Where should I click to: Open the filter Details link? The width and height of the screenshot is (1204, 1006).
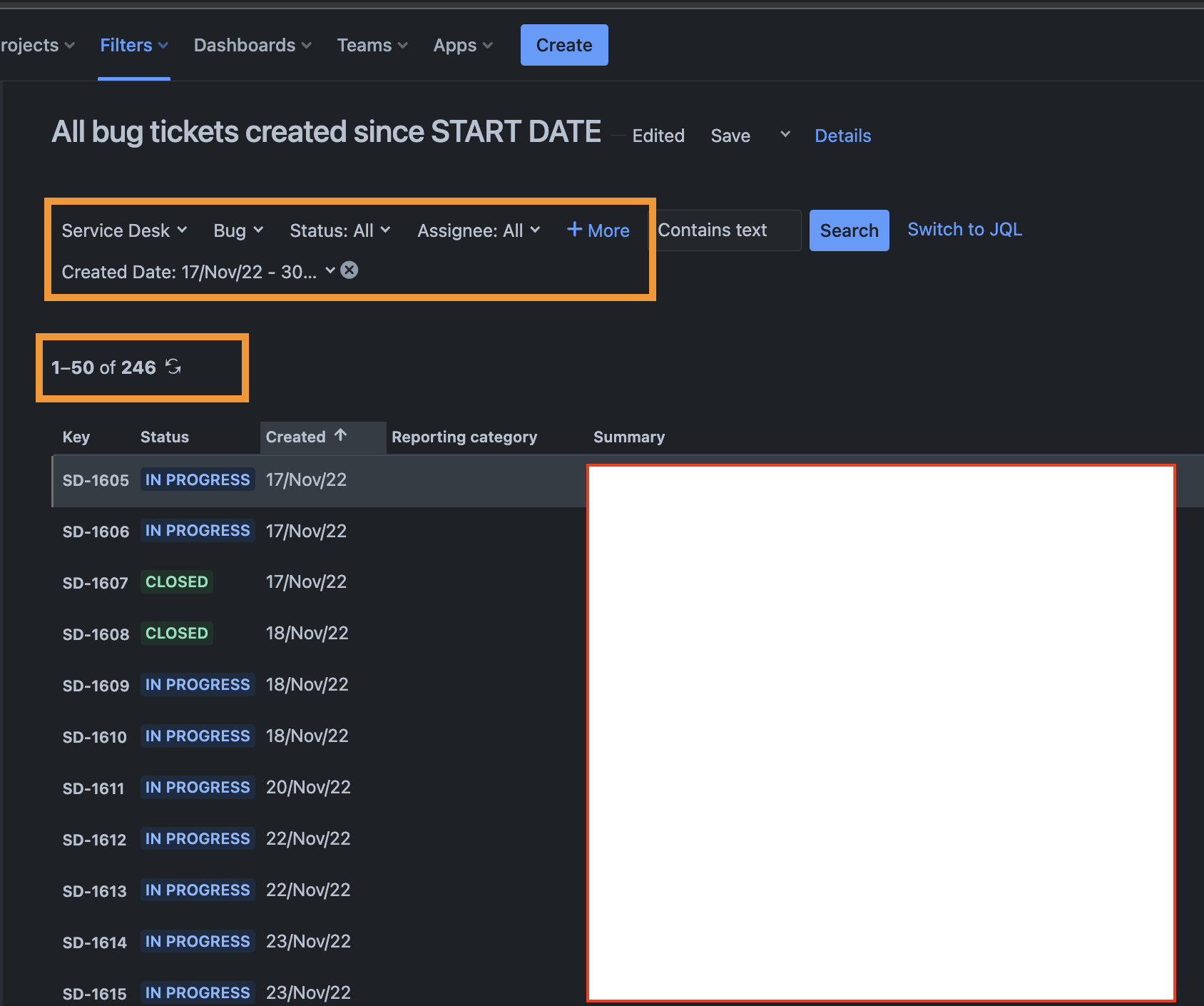coord(843,136)
